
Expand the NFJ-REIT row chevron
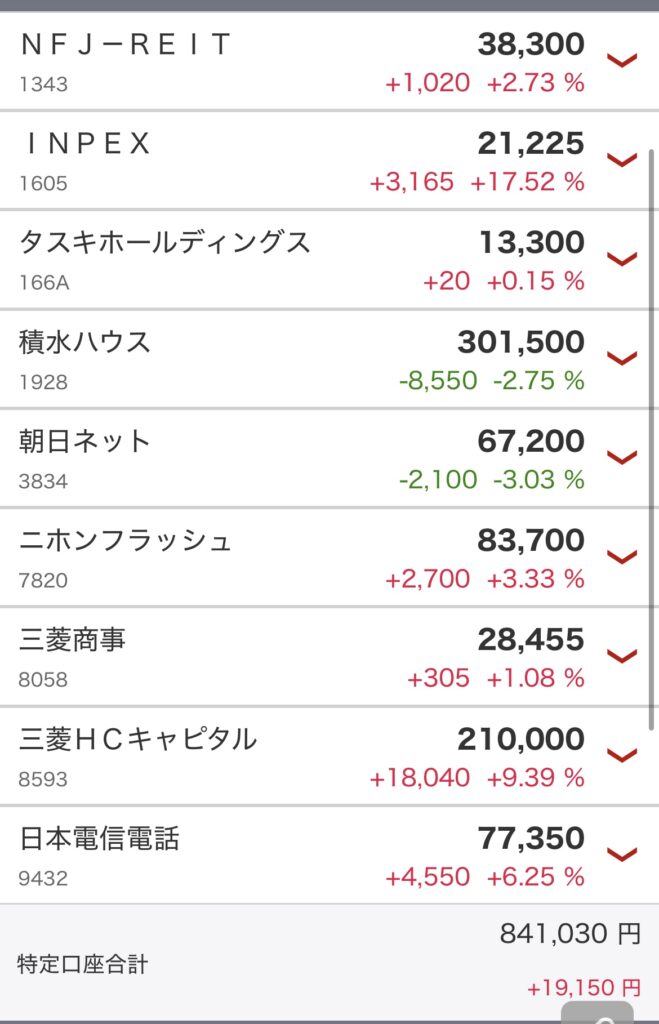622,61
